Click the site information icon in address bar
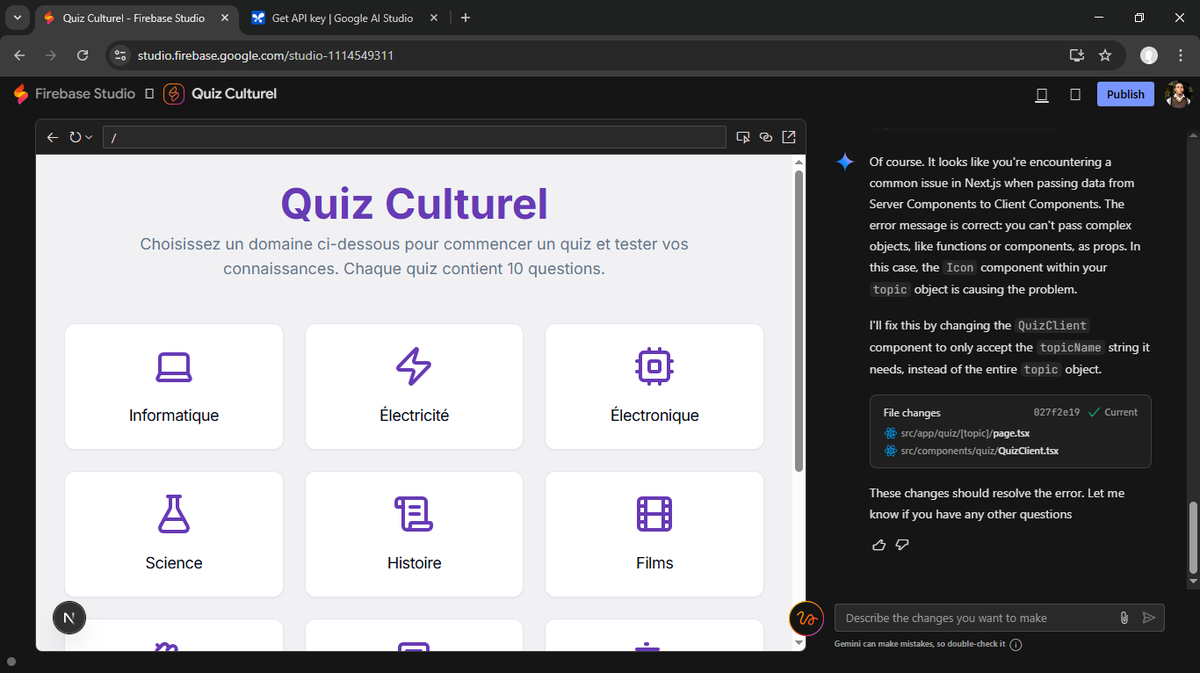 (120, 55)
